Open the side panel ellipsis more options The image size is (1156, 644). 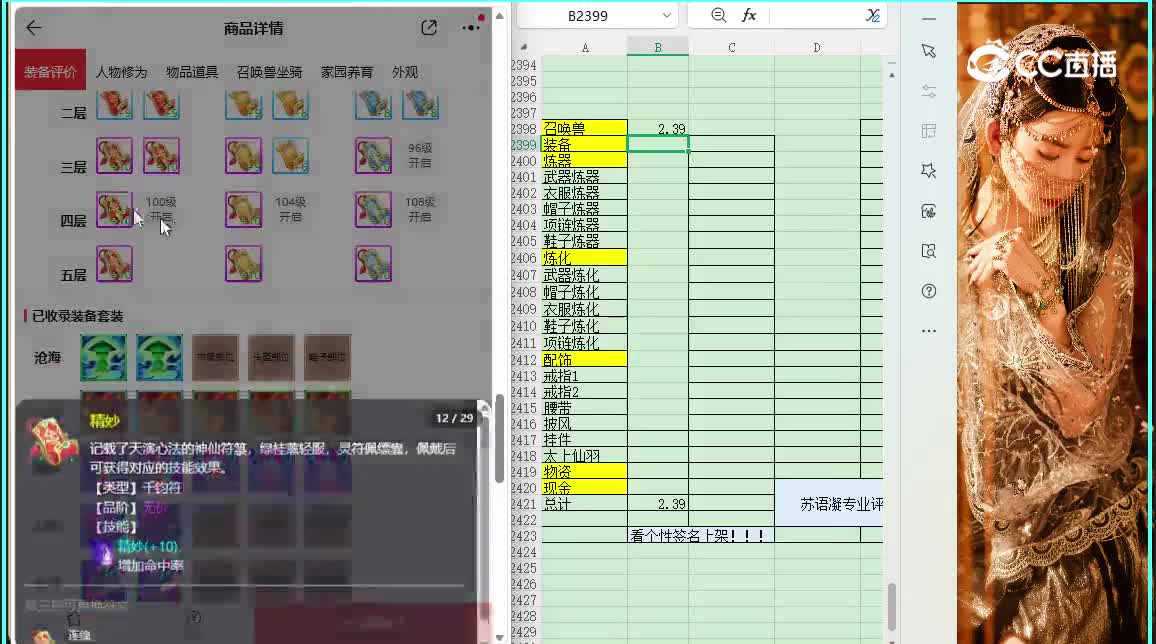929,331
